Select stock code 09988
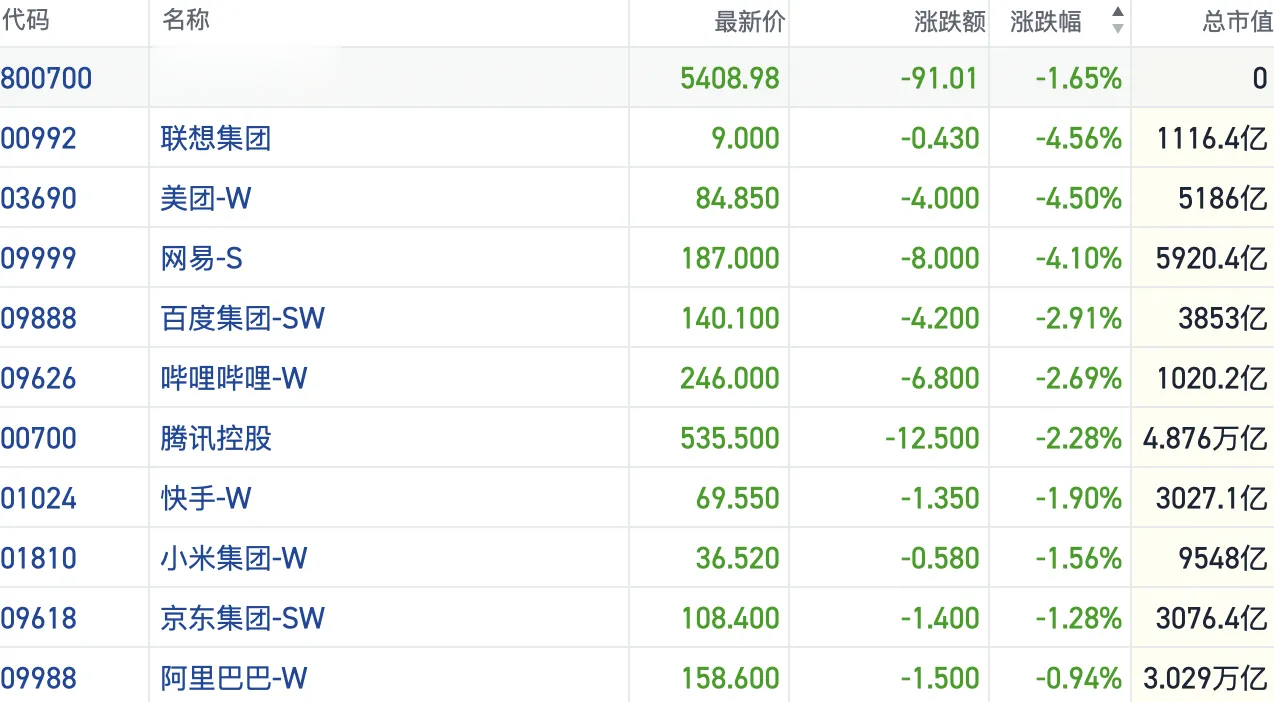The image size is (1274, 702). (x=39, y=678)
